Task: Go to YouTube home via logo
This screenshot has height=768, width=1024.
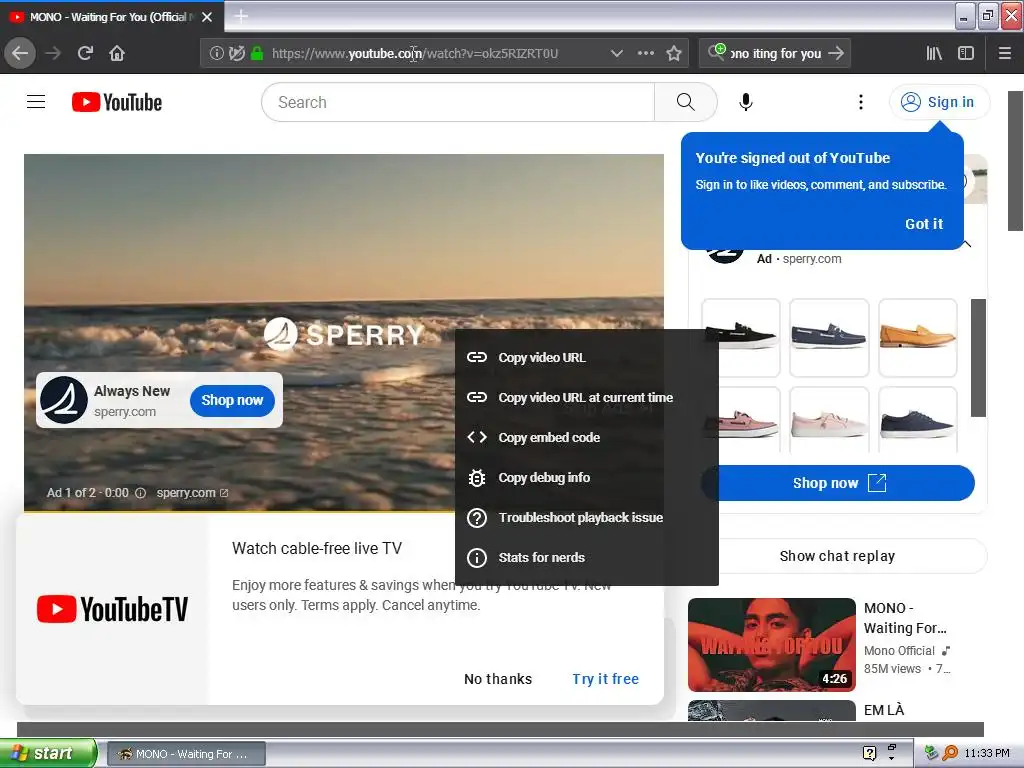Action: tap(117, 102)
